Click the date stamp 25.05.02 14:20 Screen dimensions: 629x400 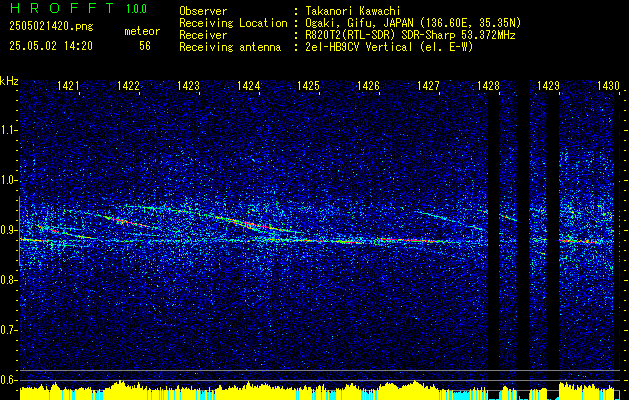click(51, 46)
